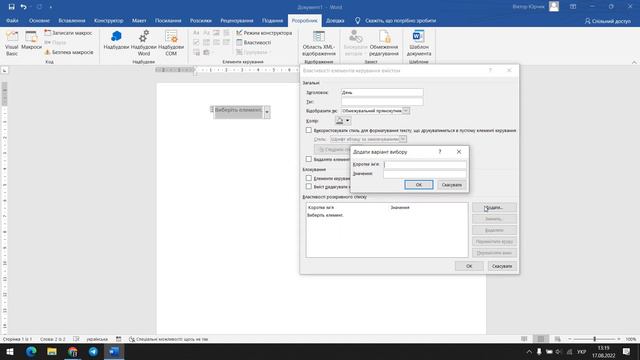Image resolution: width=640 pixels, height=360 pixels.
Task: Click the zoom slider handle
Action: coord(594,339)
